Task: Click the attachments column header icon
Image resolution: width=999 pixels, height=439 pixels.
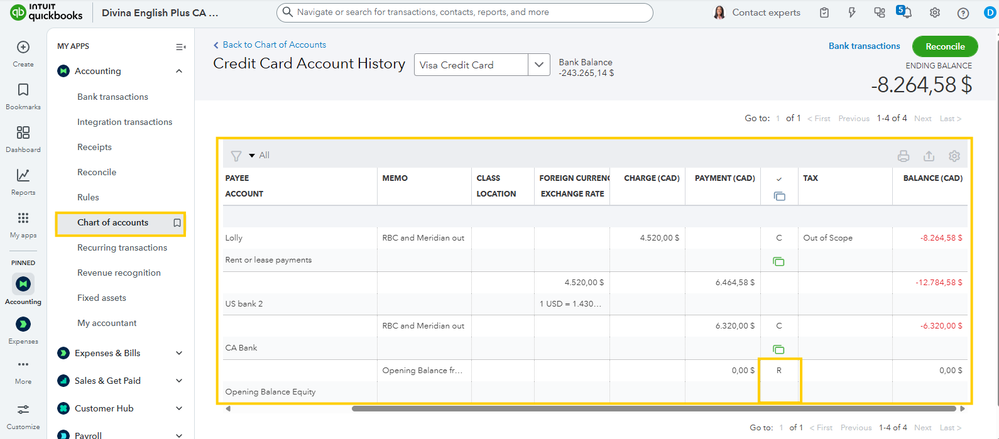Action: point(779,196)
